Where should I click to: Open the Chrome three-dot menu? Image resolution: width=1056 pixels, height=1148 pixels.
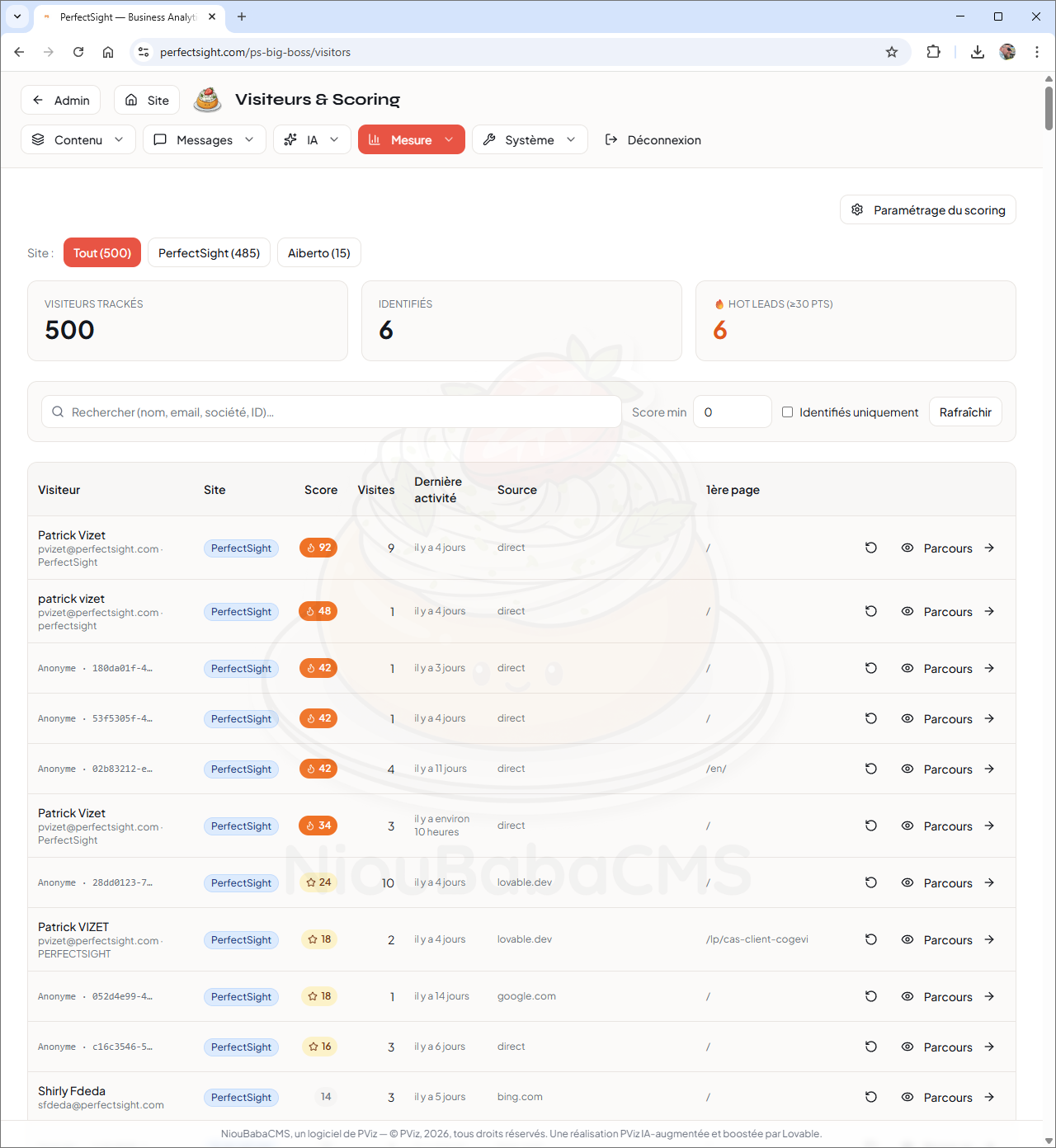point(1037,52)
